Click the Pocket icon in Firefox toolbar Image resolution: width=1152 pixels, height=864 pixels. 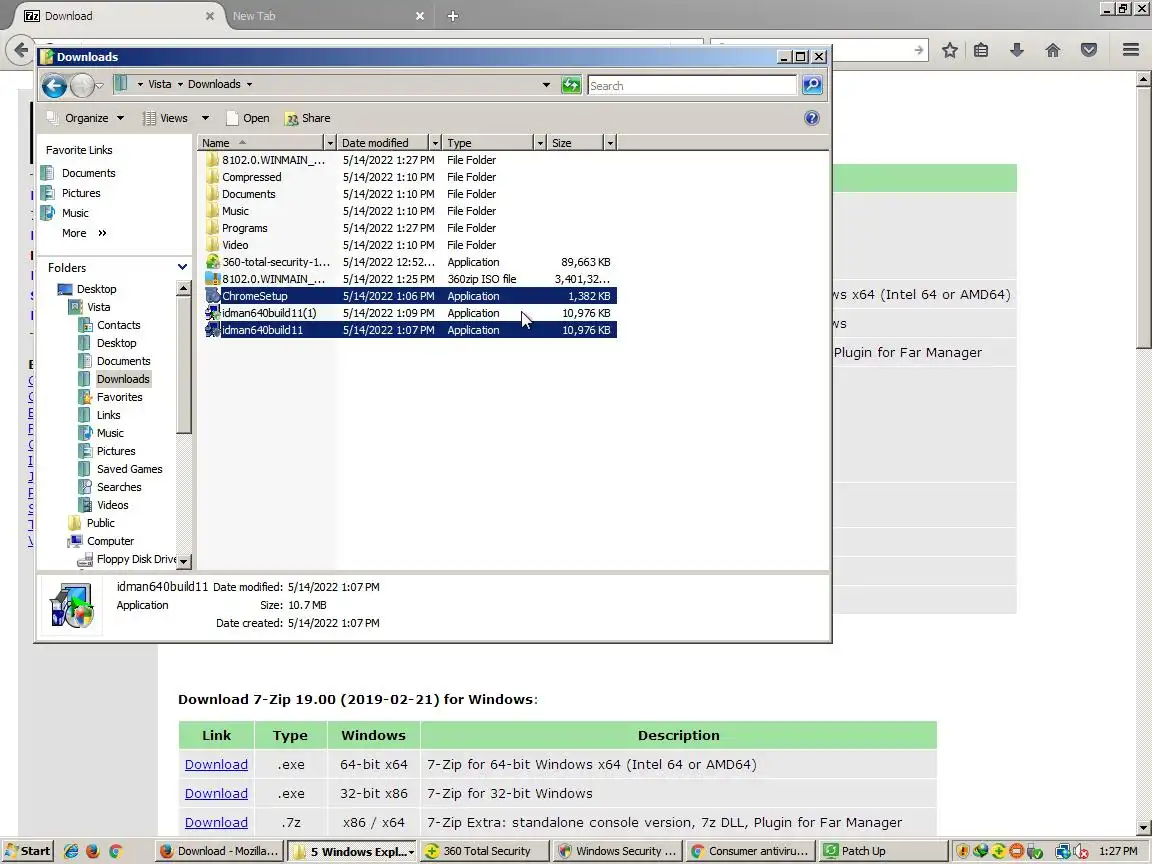click(1089, 50)
